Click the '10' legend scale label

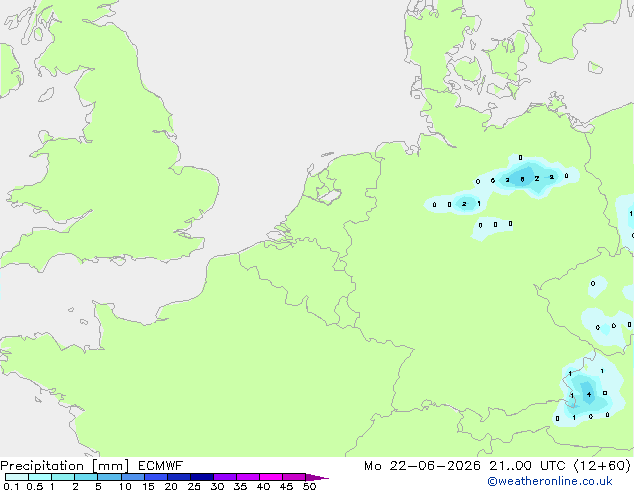point(125,486)
